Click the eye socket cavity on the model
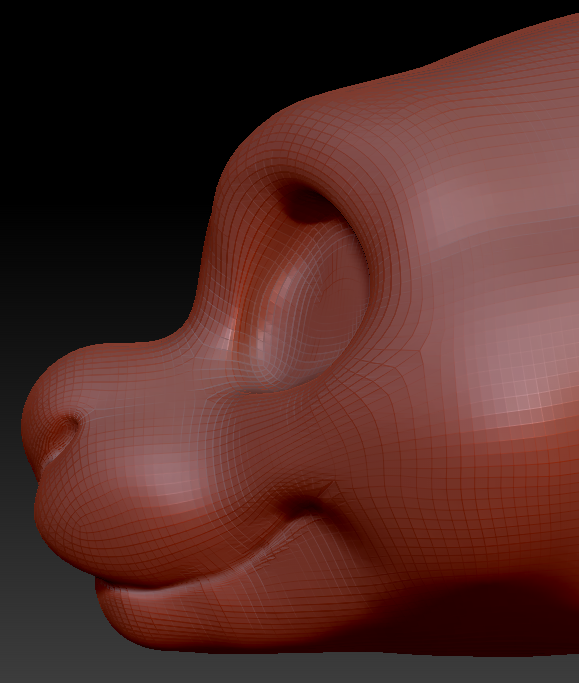Viewport: 579px width, 683px height. tap(305, 283)
